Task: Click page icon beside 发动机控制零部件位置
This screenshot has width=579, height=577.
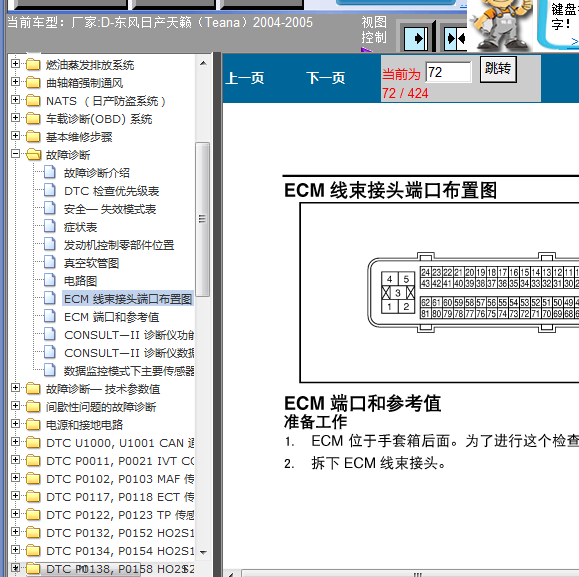Action: (x=50, y=244)
